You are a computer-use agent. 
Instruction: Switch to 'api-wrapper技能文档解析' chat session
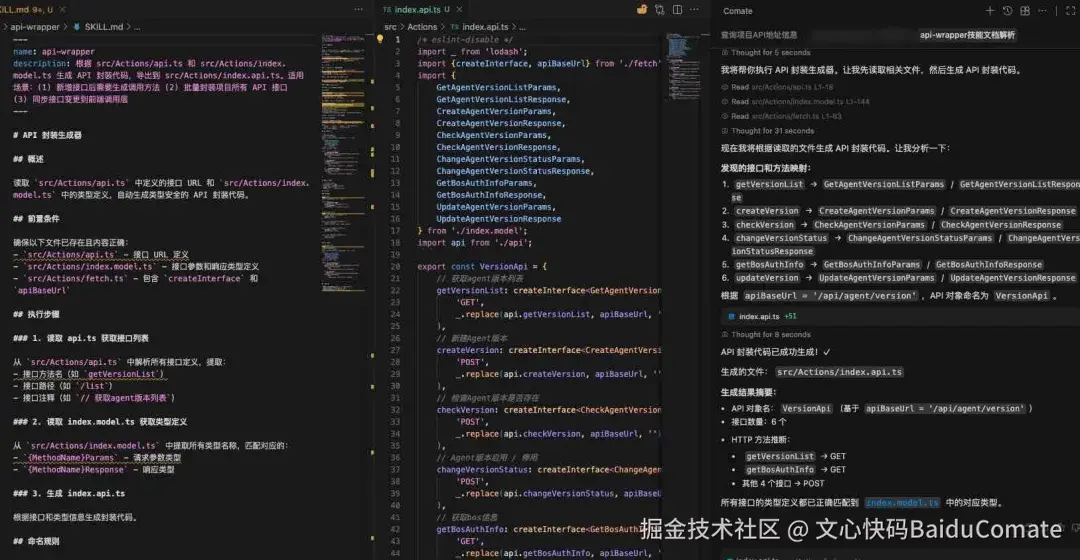[967, 35]
